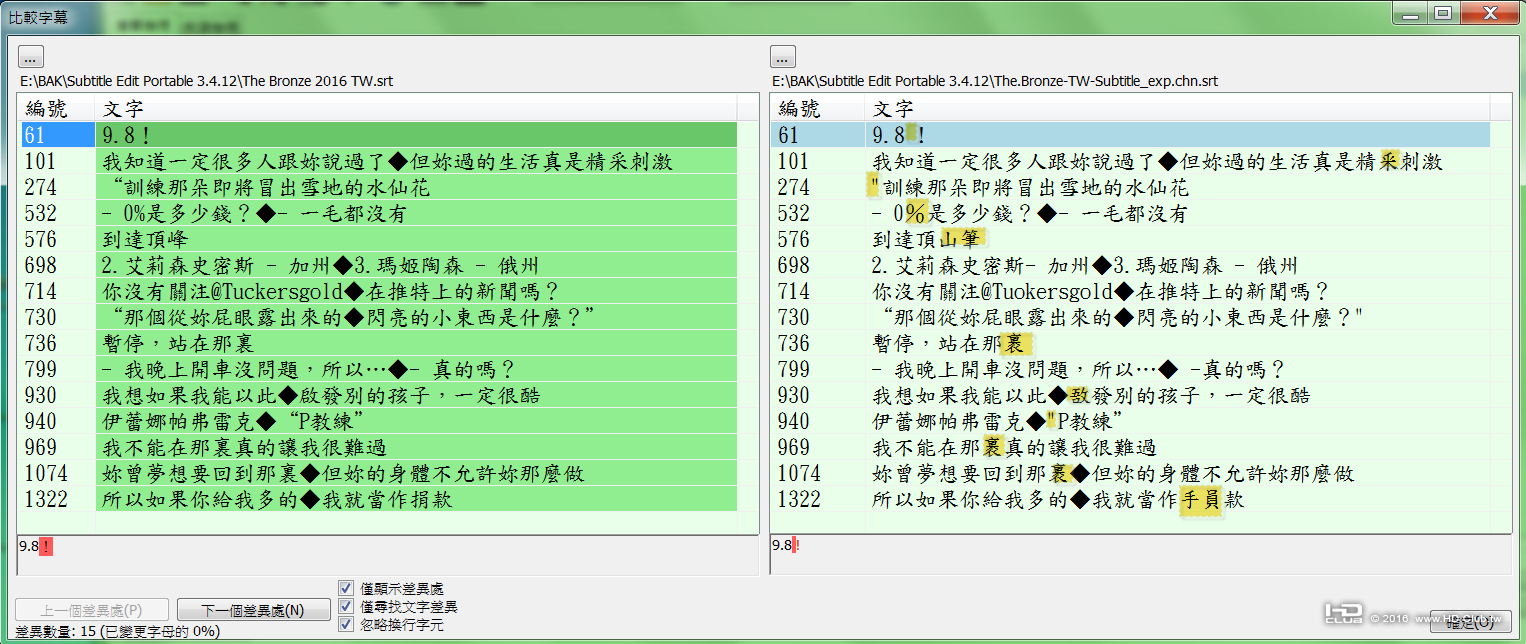
Task: Open file browser button above left subtitle pane
Action: (x=30, y=57)
